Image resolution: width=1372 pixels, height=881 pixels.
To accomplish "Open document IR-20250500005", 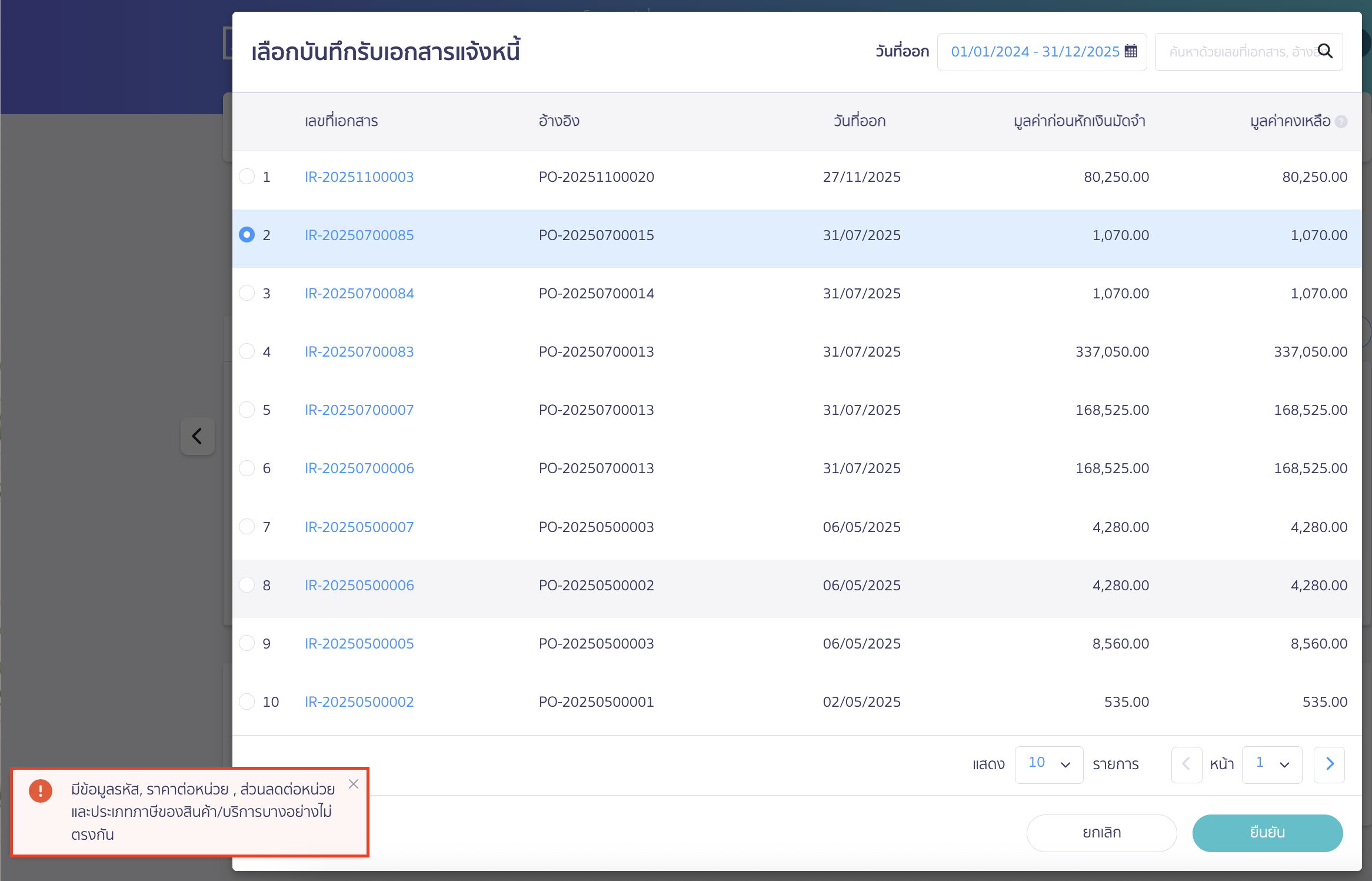I will click(x=359, y=643).
